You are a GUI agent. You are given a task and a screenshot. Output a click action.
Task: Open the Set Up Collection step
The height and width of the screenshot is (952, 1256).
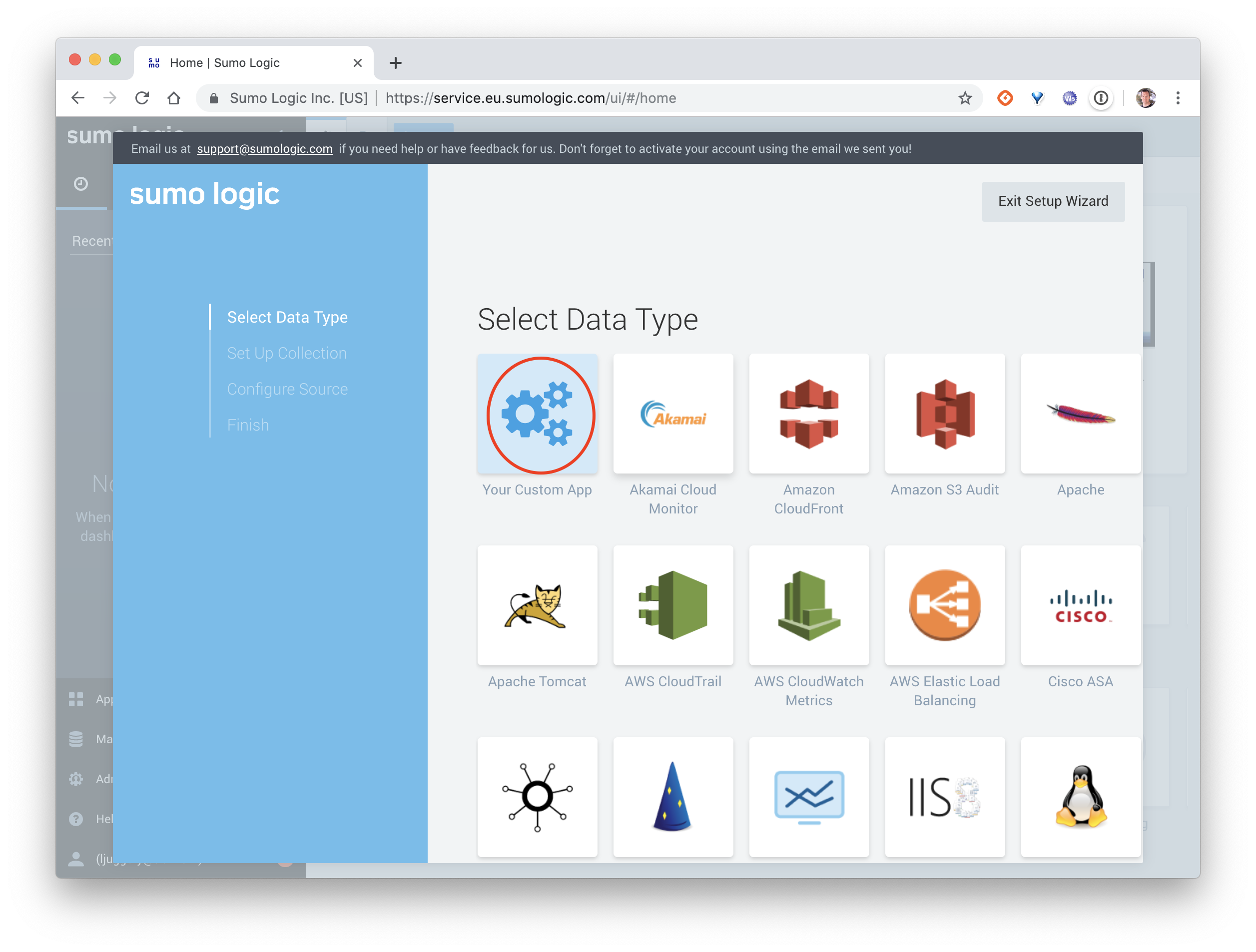pyautogui.click(x=287, y=353)
